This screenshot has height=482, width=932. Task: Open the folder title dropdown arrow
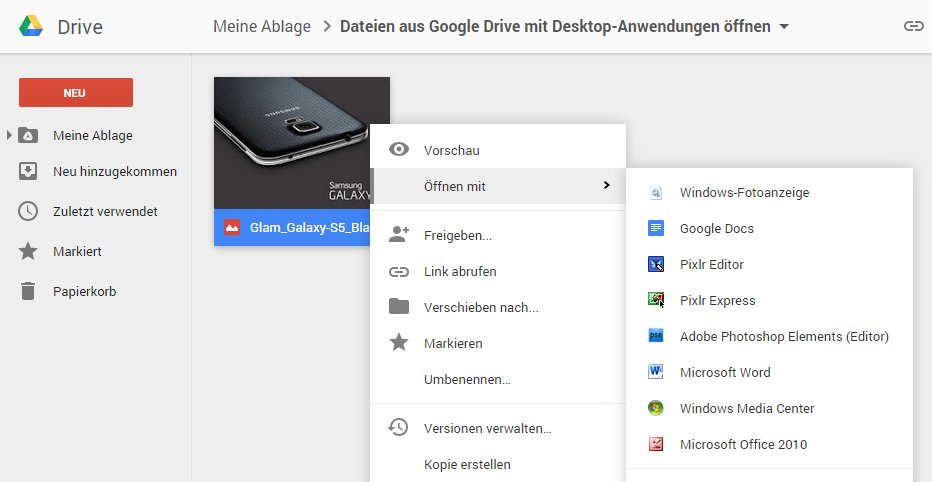pos(784,27)
